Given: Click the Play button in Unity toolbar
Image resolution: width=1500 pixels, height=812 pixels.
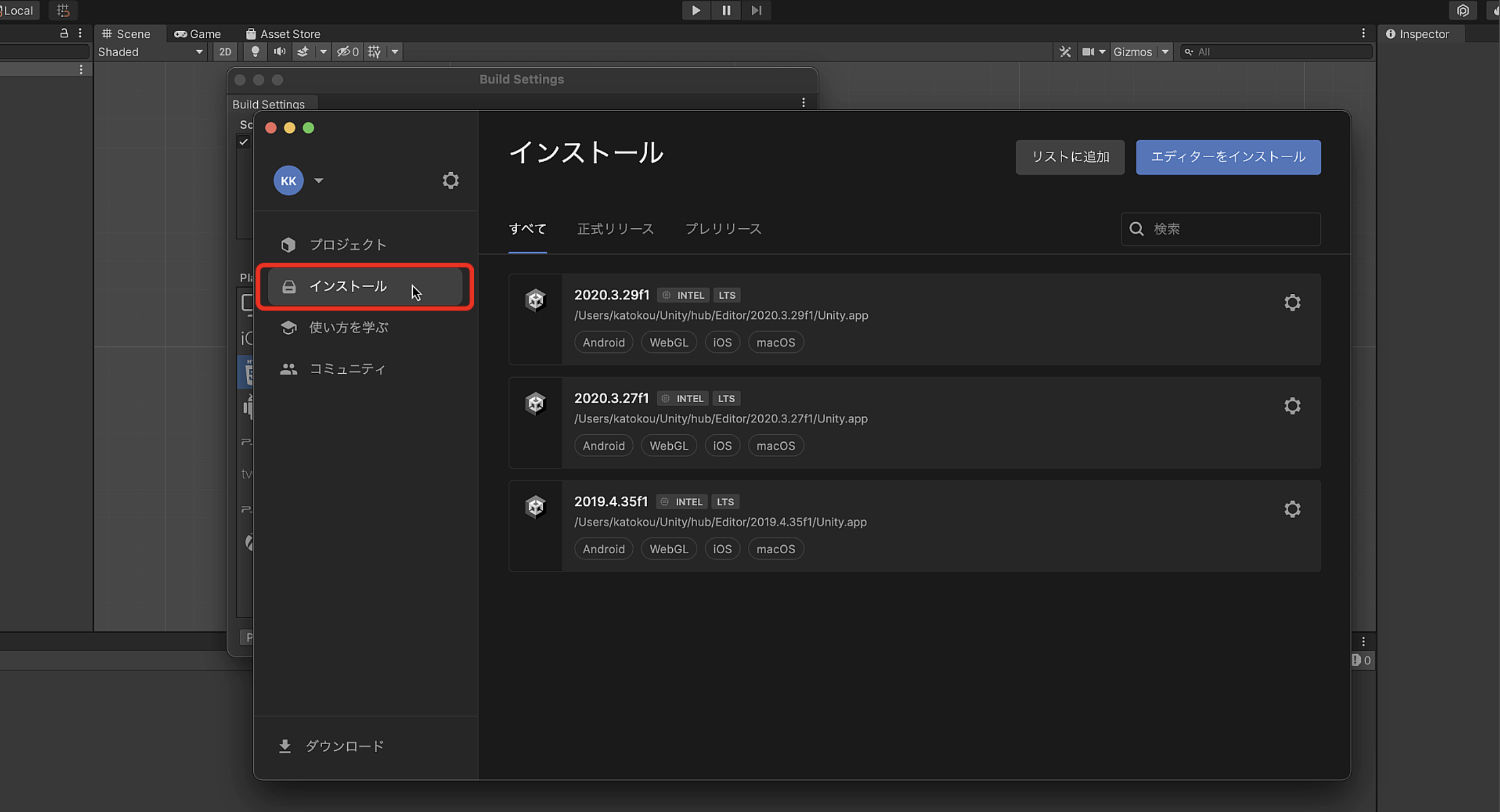Looking at the screenshot, I should coord(695,10).
